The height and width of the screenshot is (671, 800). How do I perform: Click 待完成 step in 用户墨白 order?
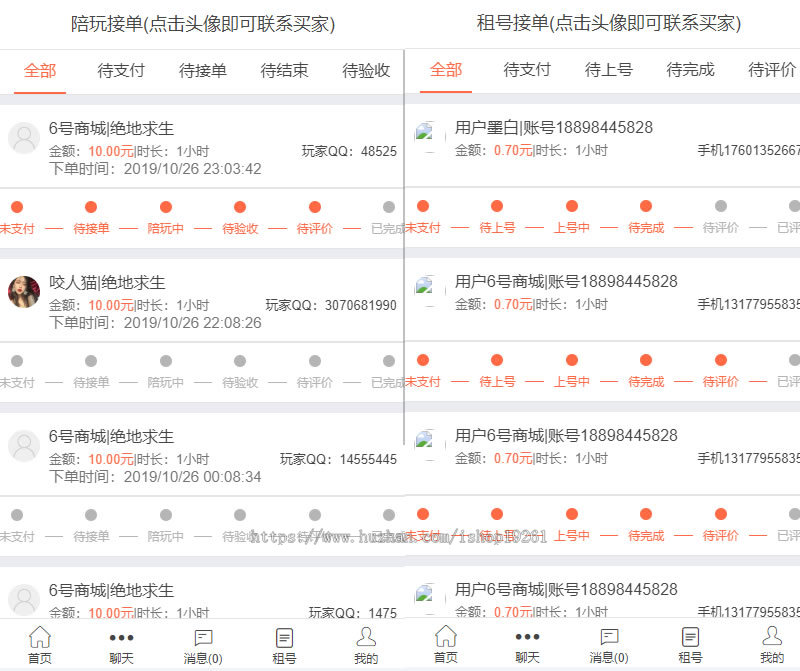click(646, 217)
